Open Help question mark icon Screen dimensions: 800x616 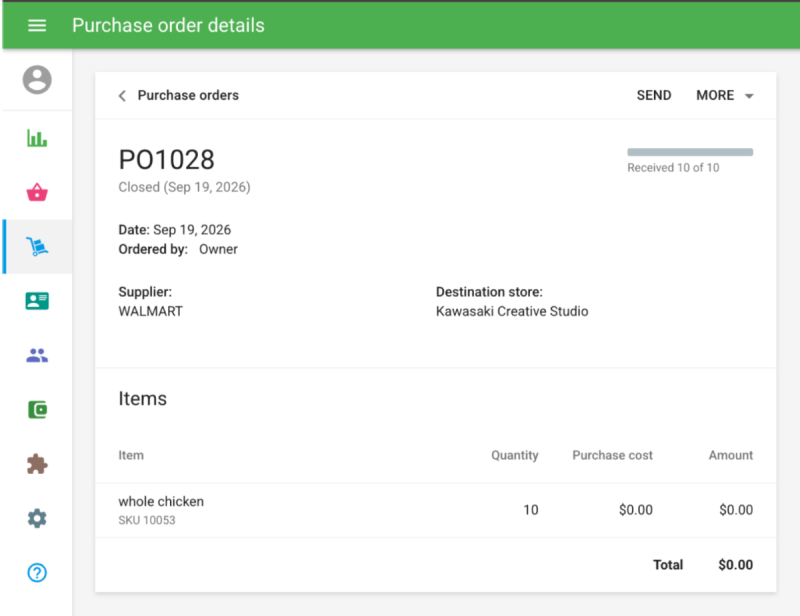[37, 573]
